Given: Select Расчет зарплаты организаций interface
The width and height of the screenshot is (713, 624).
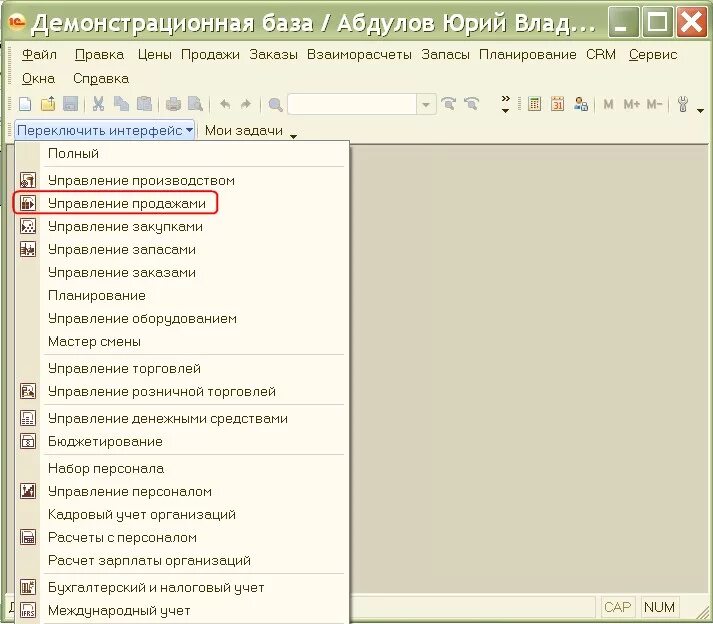Looking at the screenshot, I should [x=182, y=560].
